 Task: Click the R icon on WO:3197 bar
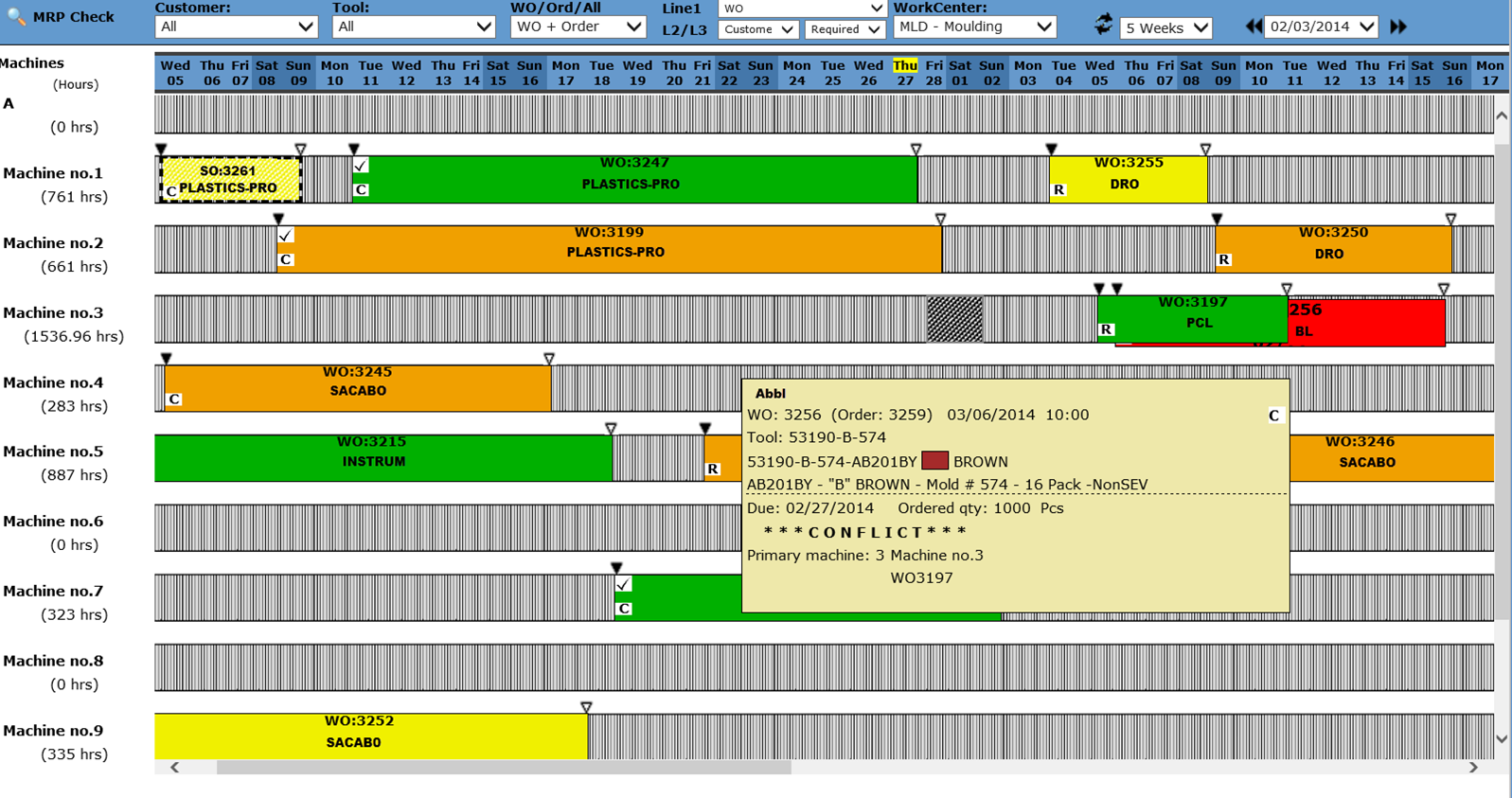(1106, 329)
